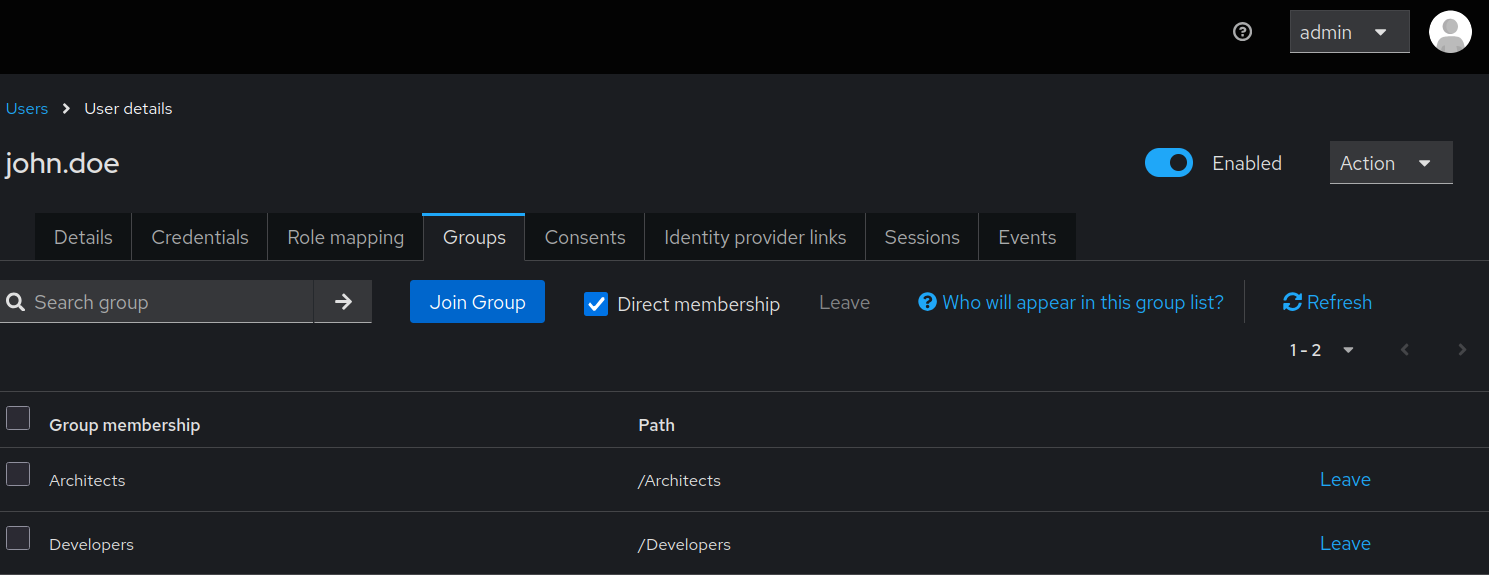The image size is (1489, 575).
Task: Click into the Search group field
Action: (157, 302)
